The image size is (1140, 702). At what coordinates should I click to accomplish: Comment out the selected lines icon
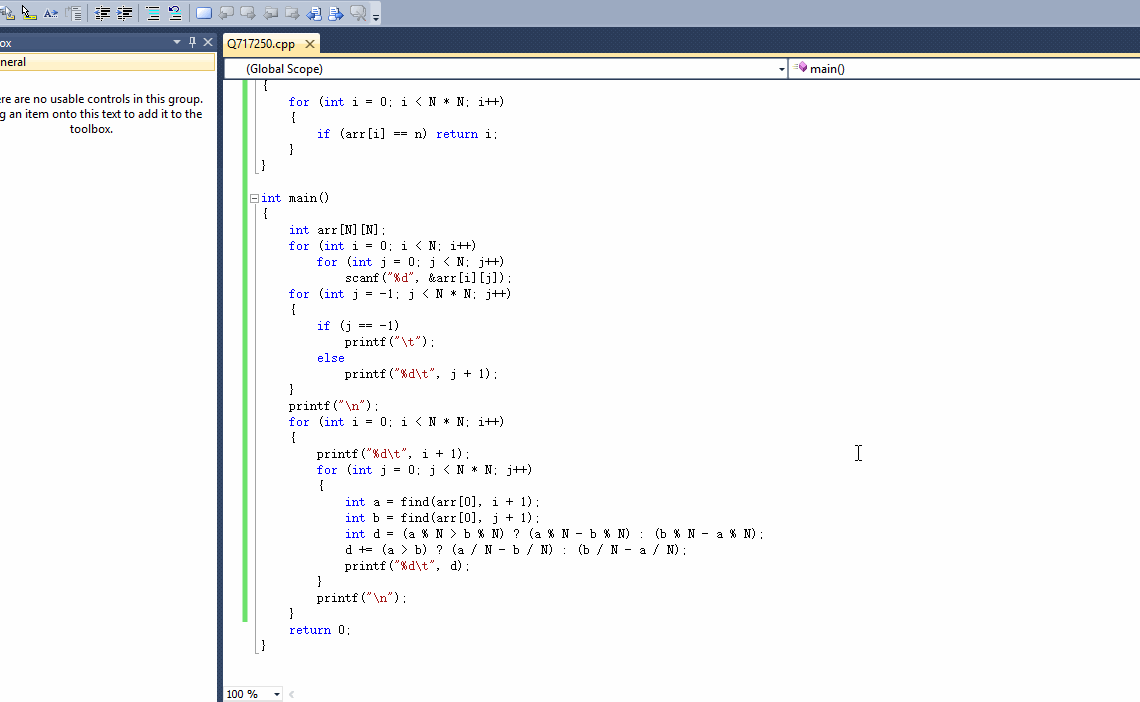pyautogui.click(x=153, y=13)
